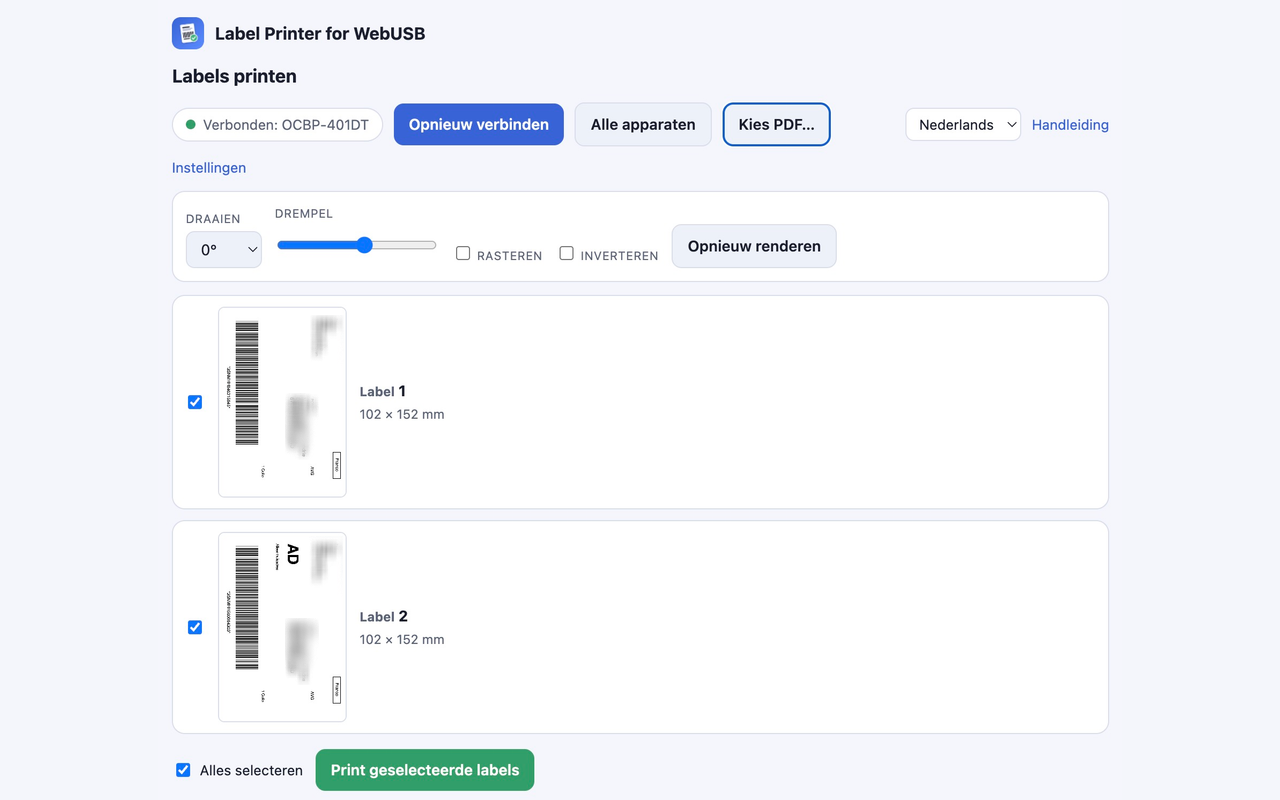
Task: Click the Label Printer app logo icon
Action: point(188,33)
